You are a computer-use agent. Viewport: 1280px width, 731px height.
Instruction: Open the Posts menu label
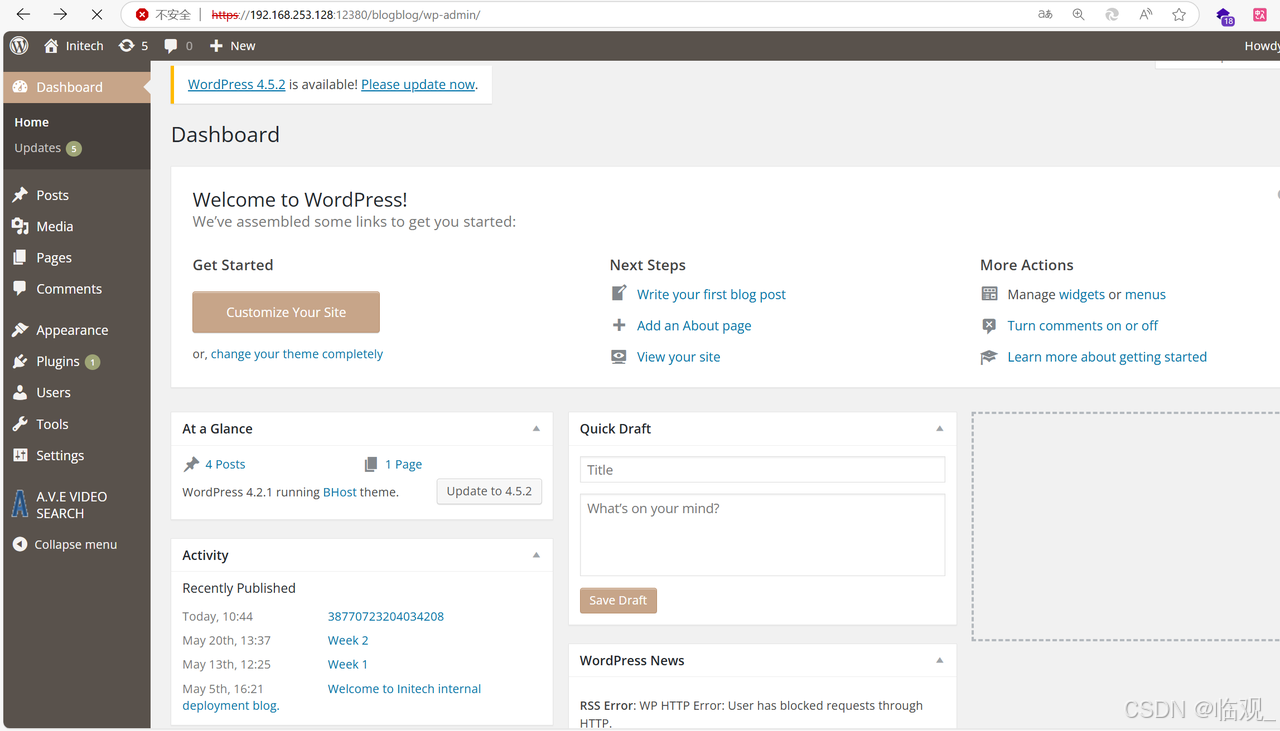pos(53,195)
